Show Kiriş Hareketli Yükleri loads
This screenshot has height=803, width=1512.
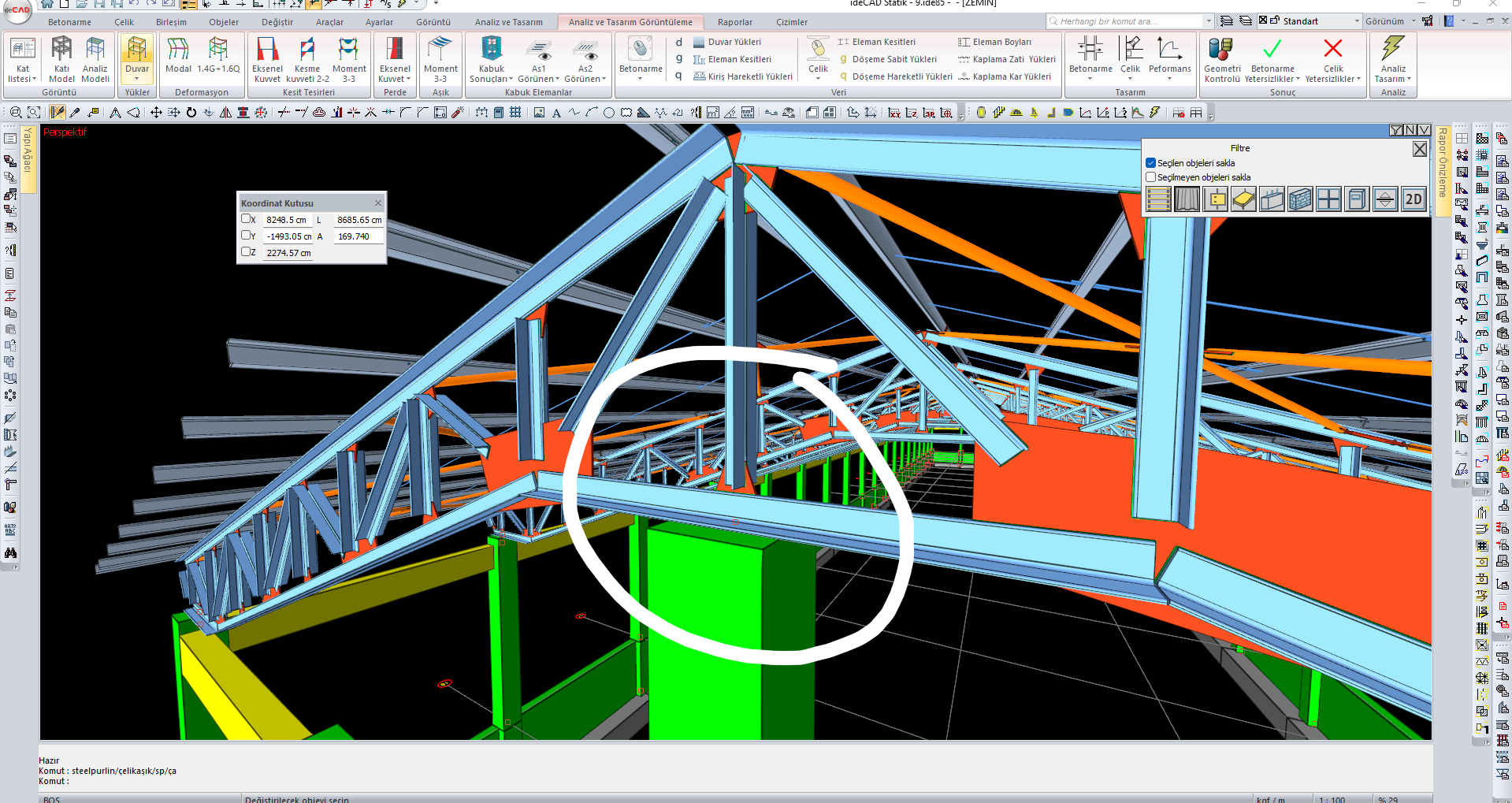coord(742,76)
